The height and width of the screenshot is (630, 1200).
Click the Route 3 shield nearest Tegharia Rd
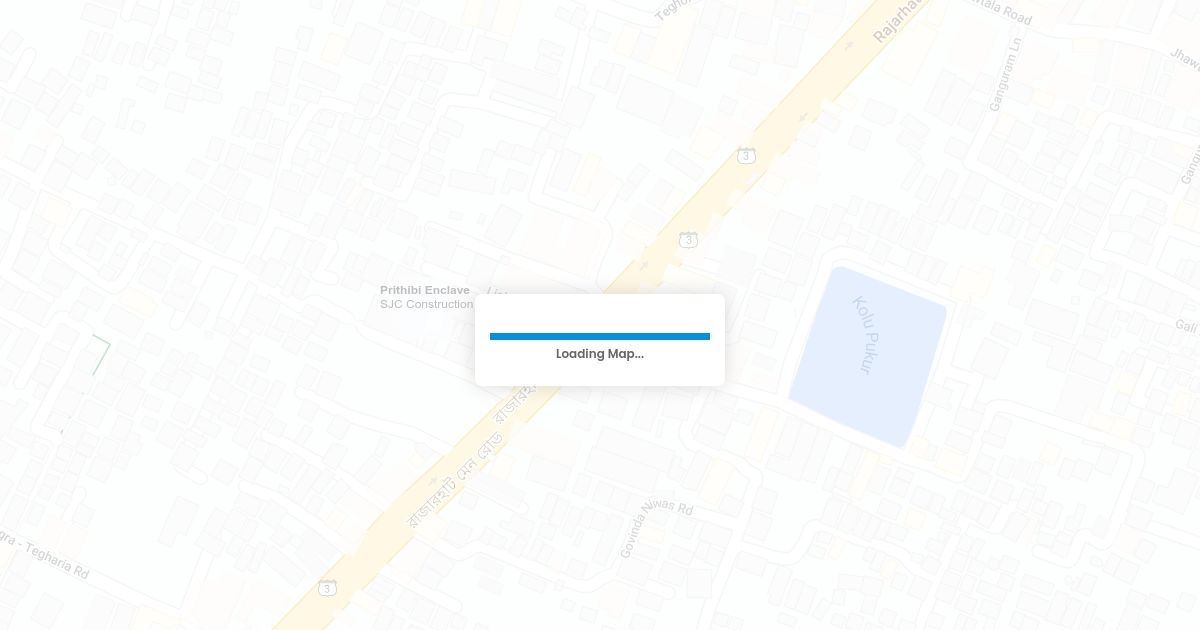click(x=328, y=587)
